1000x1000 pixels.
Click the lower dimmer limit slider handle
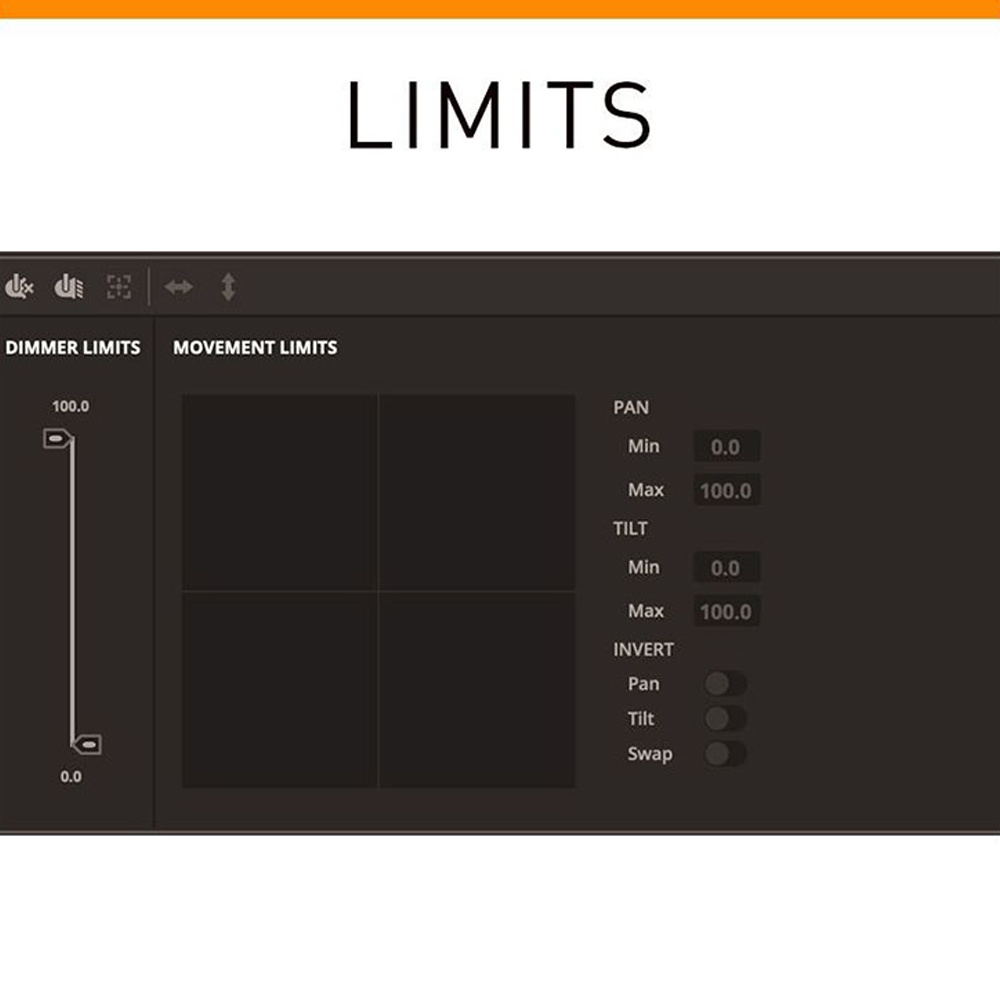tap(87, 744)
